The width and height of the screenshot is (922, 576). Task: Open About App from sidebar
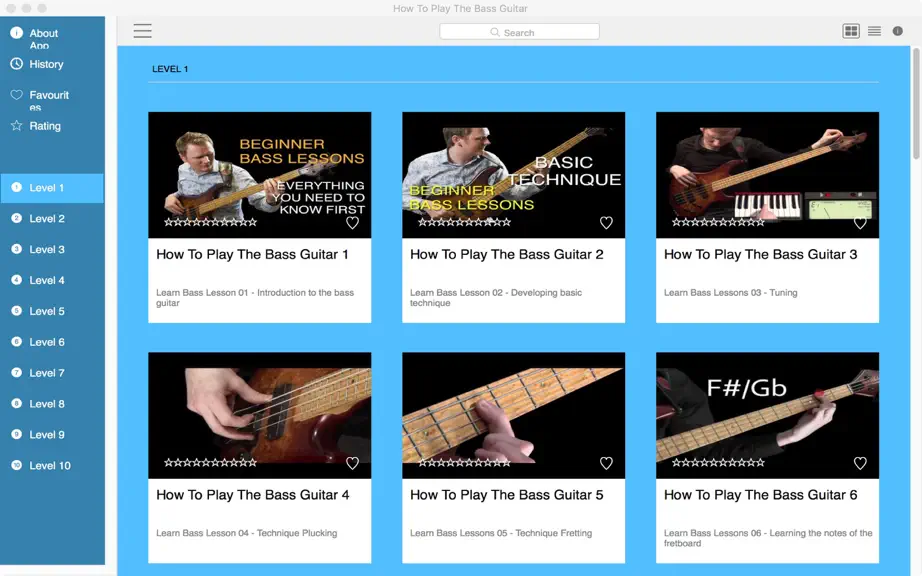click(x=44, y=38)
